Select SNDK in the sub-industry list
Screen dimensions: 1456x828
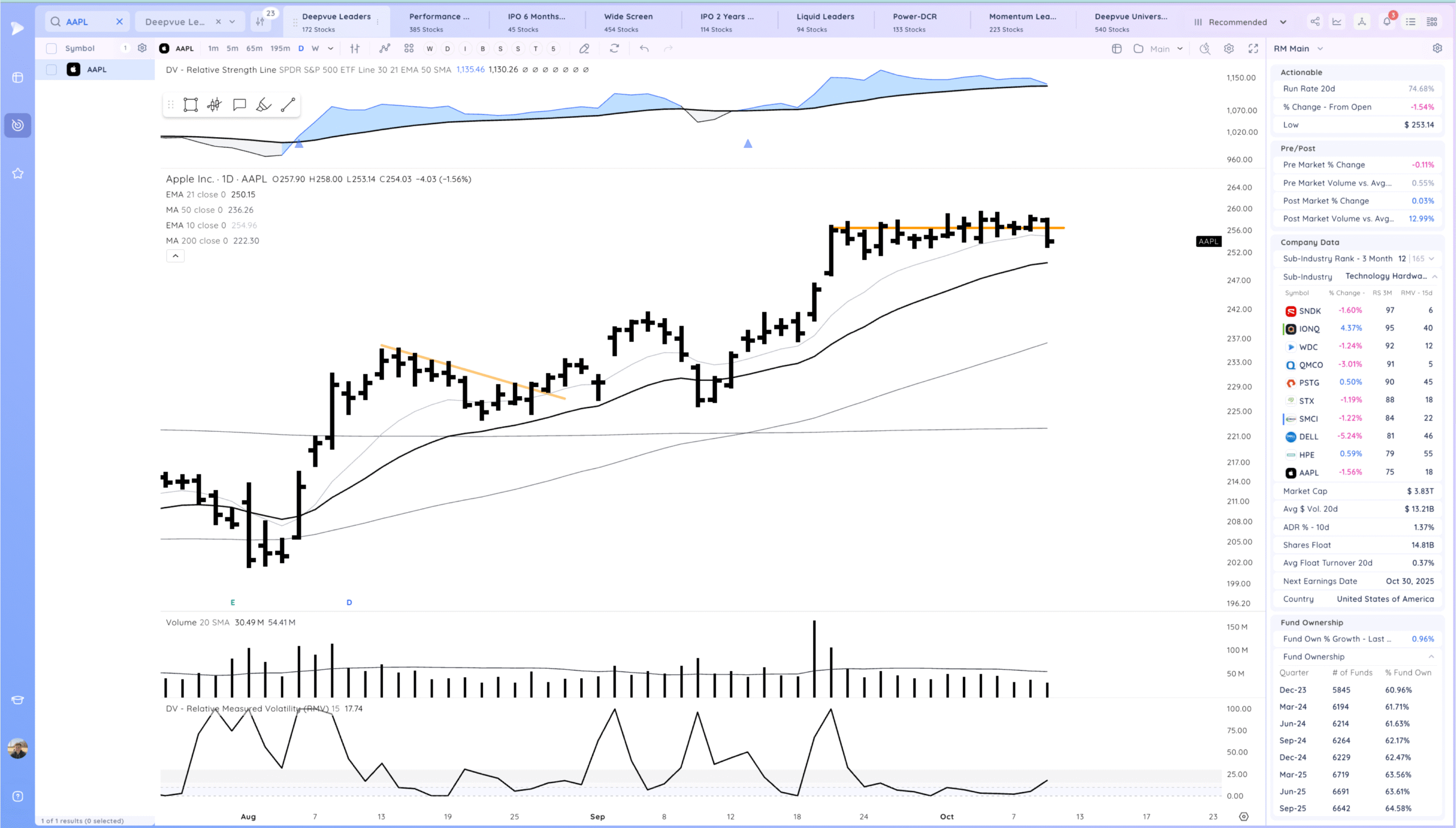tap(1309, 311)
